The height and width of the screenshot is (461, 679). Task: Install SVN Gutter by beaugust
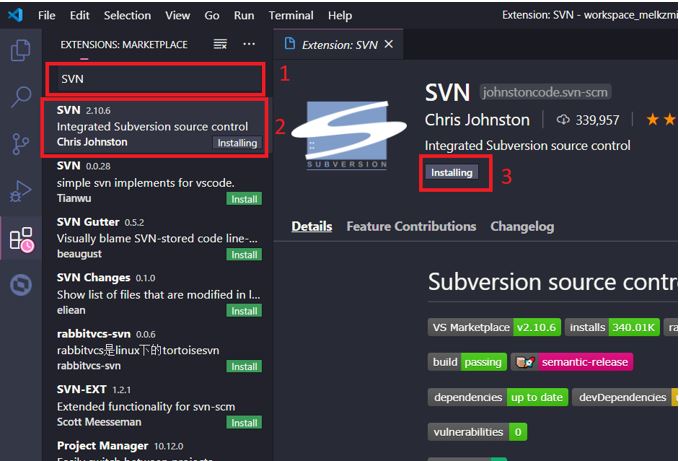pyautogui.click(x=244, y=255)
